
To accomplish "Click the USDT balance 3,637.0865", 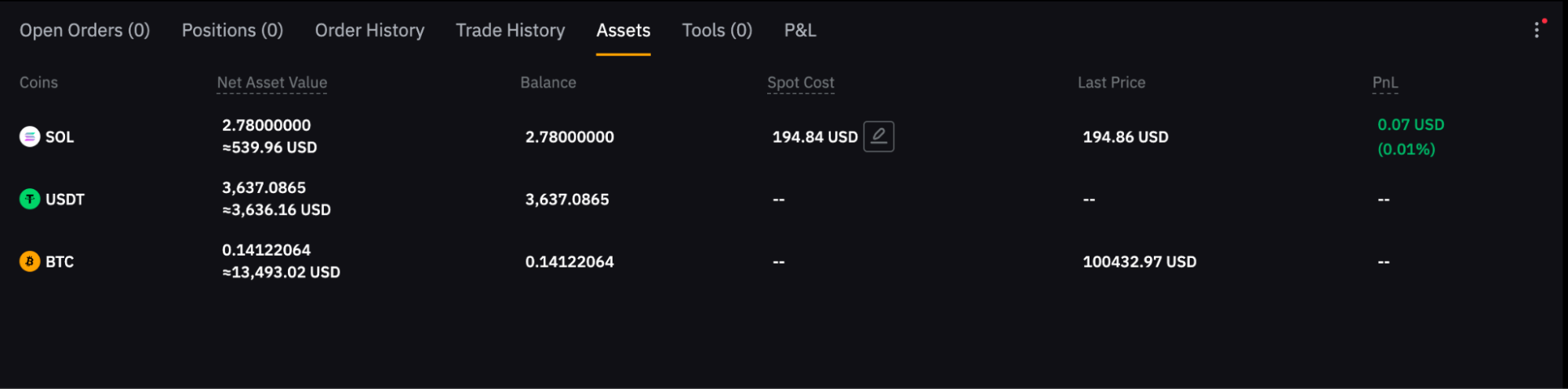I will pos(566,199).
